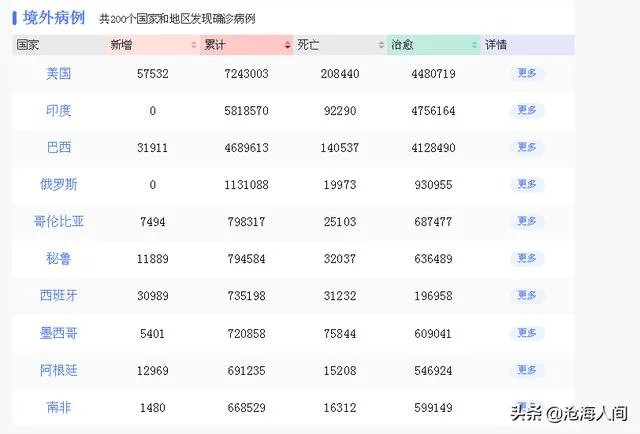Open 印度 country link

59,111
